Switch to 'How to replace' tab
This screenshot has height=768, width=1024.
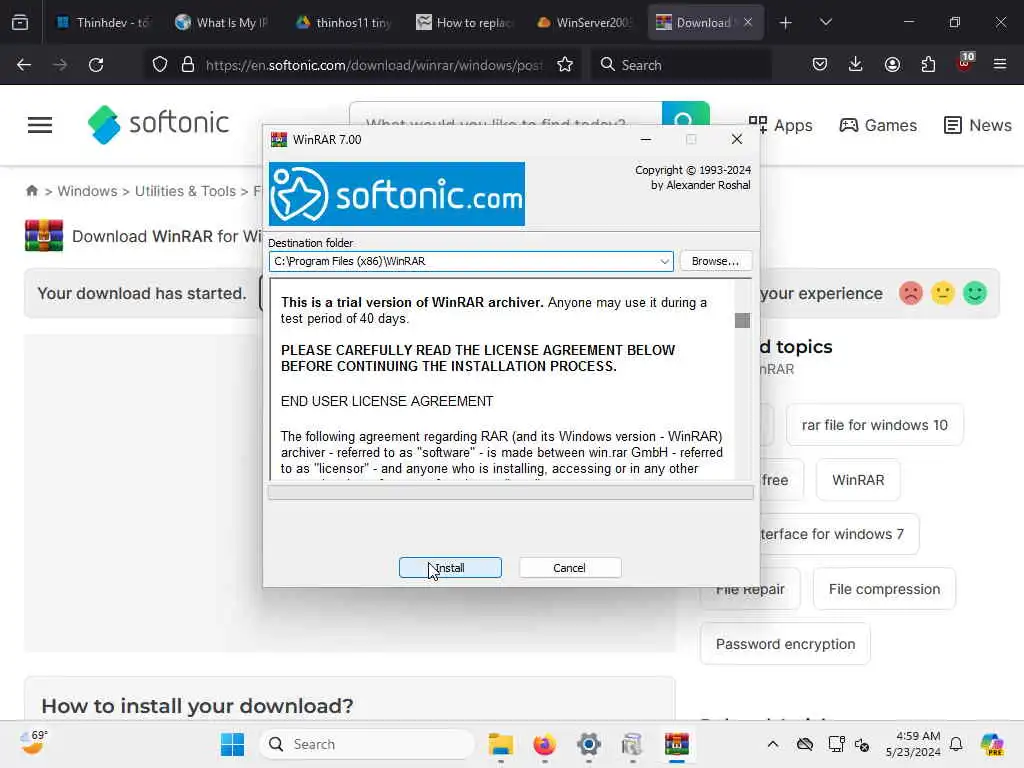pos(464,22)
